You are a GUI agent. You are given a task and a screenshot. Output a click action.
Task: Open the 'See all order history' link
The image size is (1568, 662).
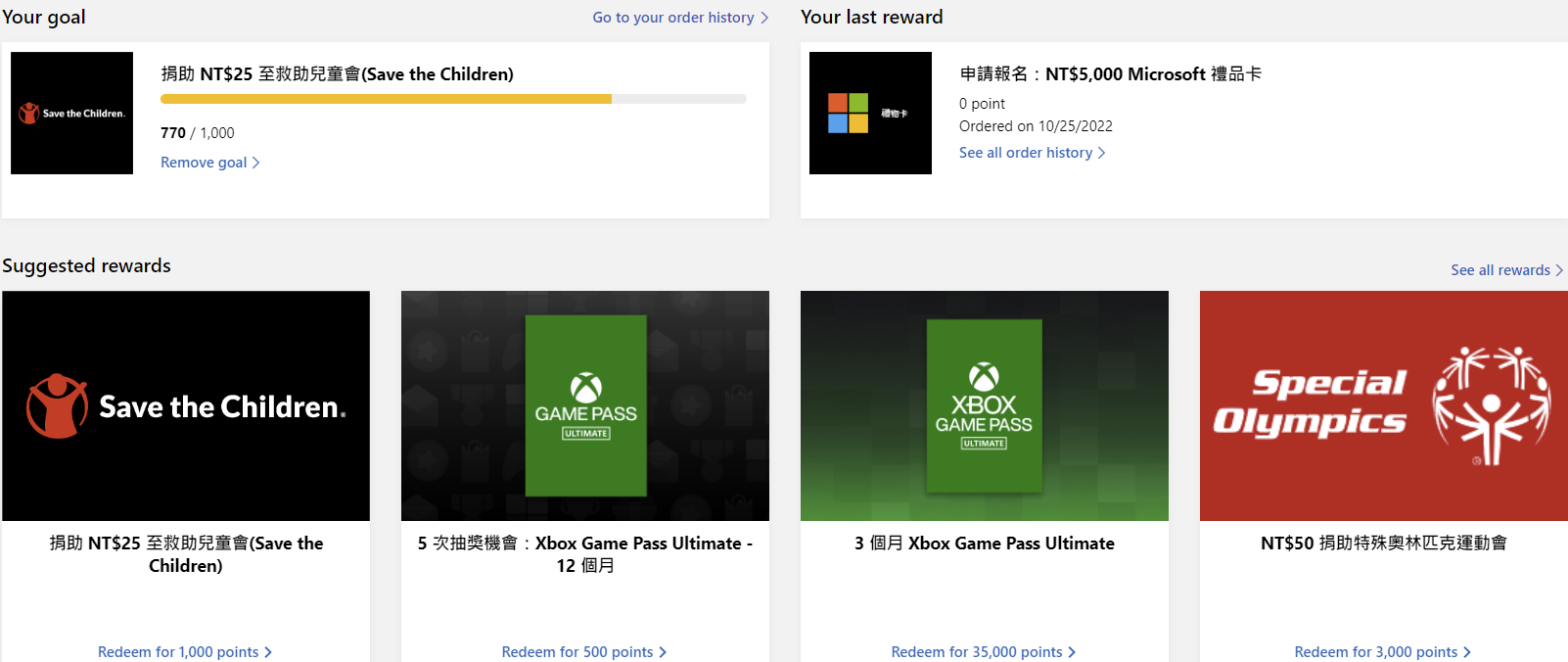[x=1032, y=153]
